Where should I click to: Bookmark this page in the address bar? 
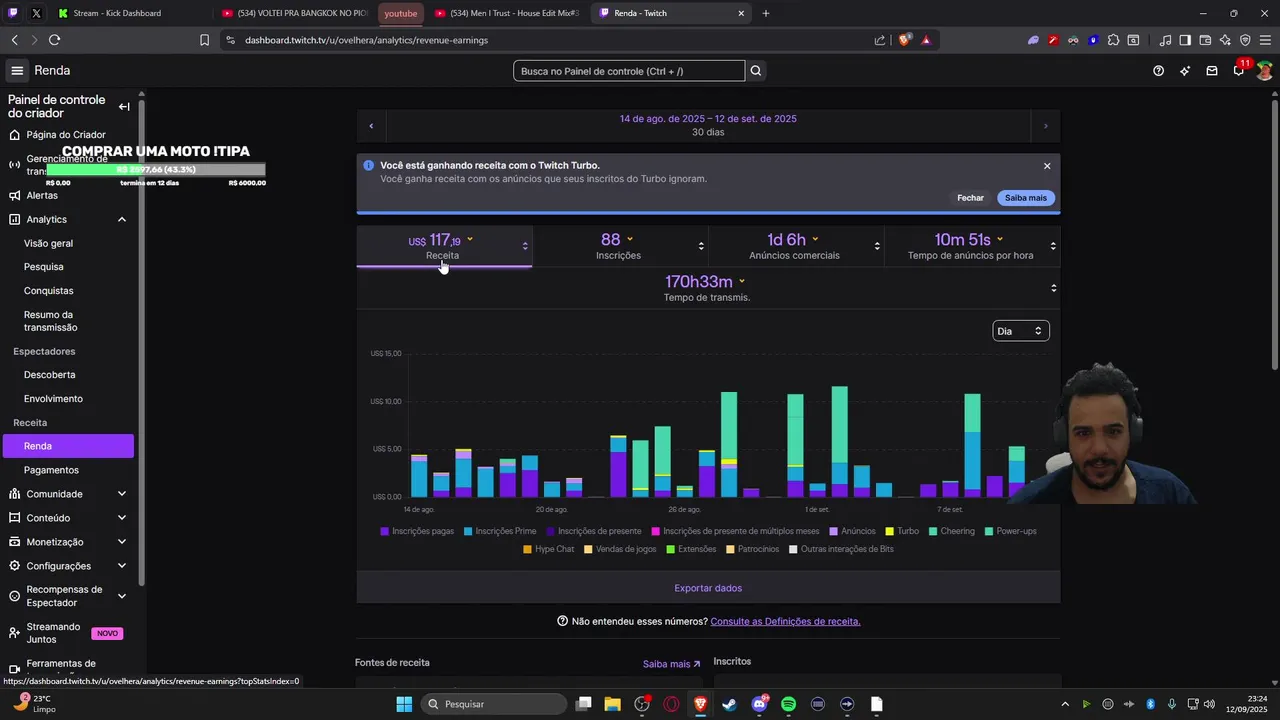[x=204, y=40]
